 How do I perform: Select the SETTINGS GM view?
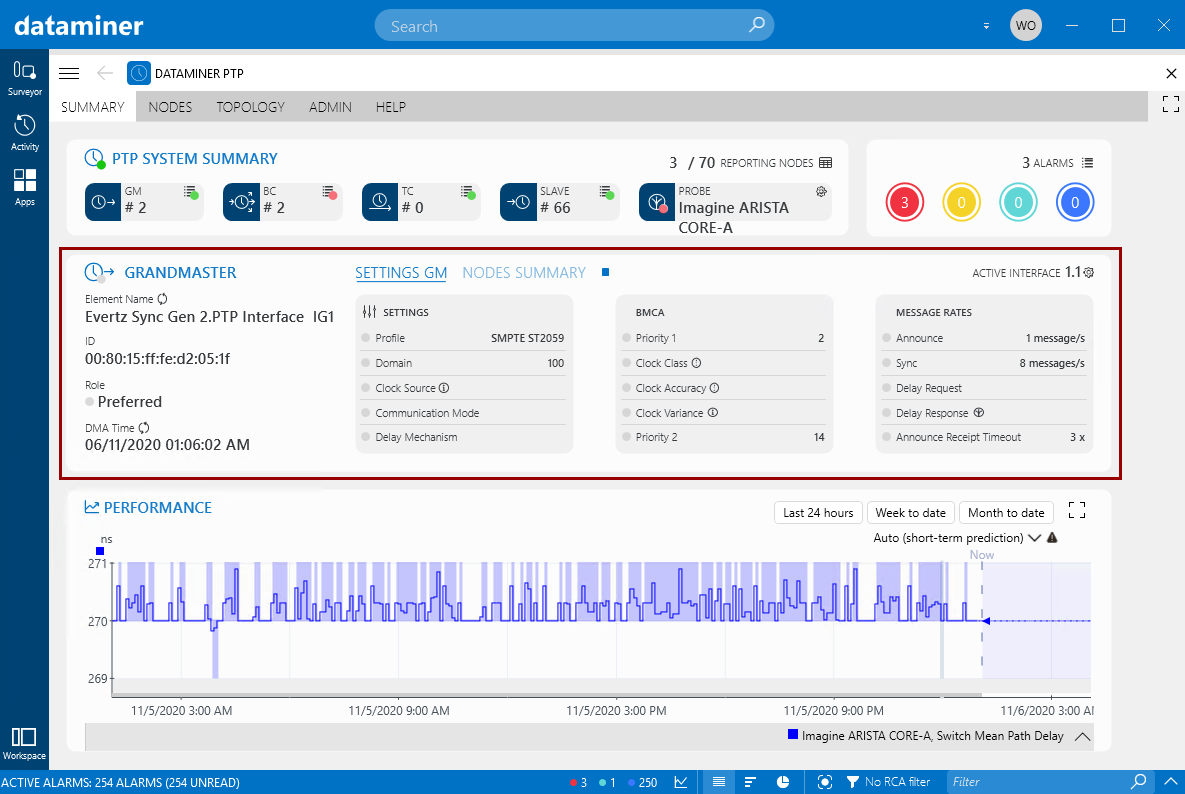pos(401,273)
